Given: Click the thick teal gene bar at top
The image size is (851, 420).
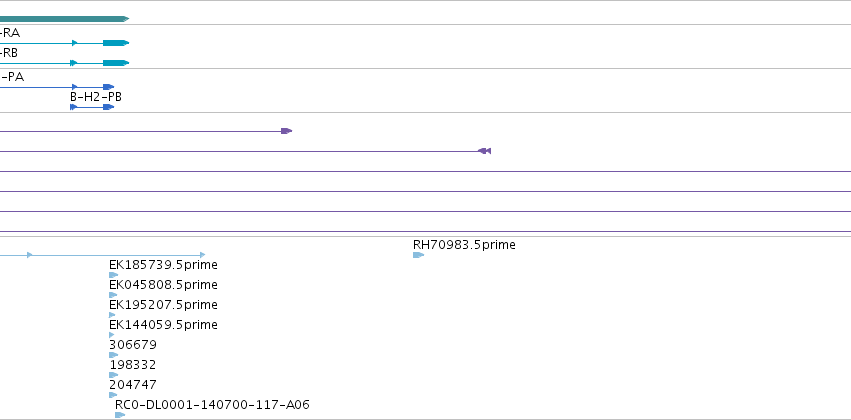Looking at the screenshot, I should coord(65,19).
